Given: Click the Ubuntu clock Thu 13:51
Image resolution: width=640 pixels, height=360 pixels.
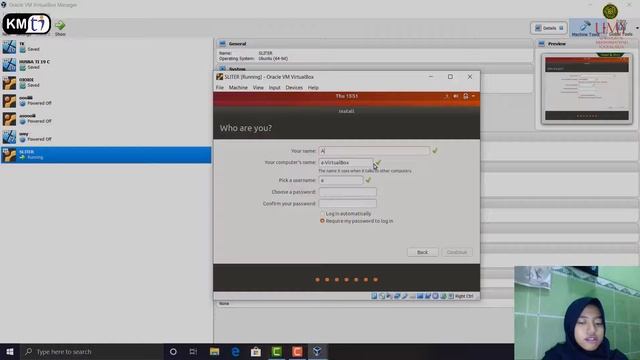Looking at the screenshot, I should point(347,96).
